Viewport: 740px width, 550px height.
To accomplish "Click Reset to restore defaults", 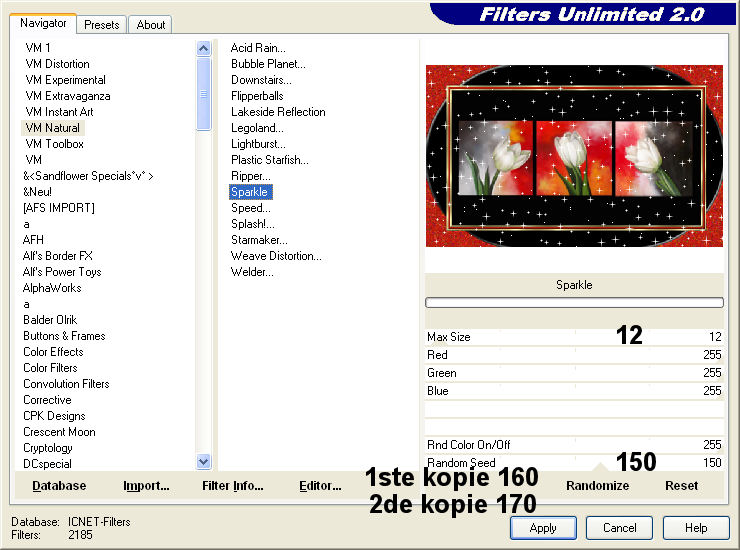I will 681,486.
